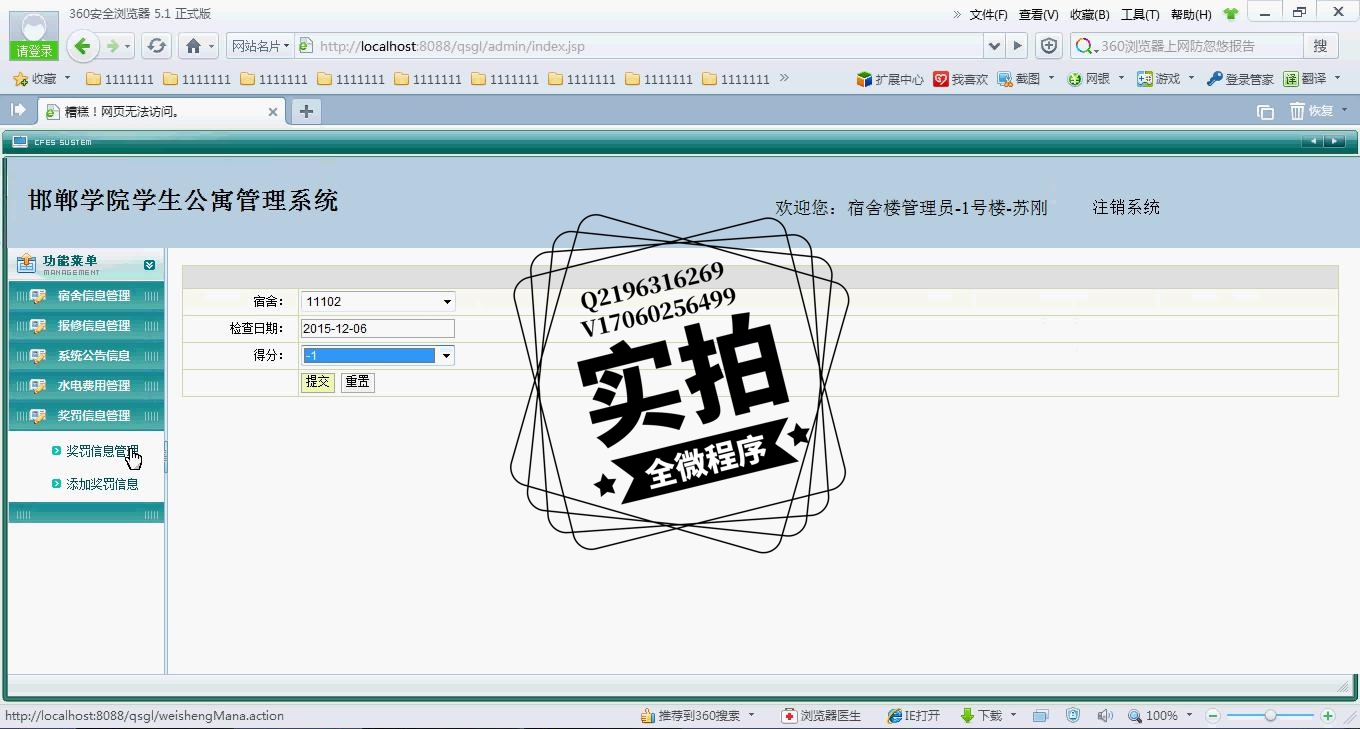Click the status bar shield privacy icon
The width and height of the screenshot is (1360, 729).
pos(1073,716)
